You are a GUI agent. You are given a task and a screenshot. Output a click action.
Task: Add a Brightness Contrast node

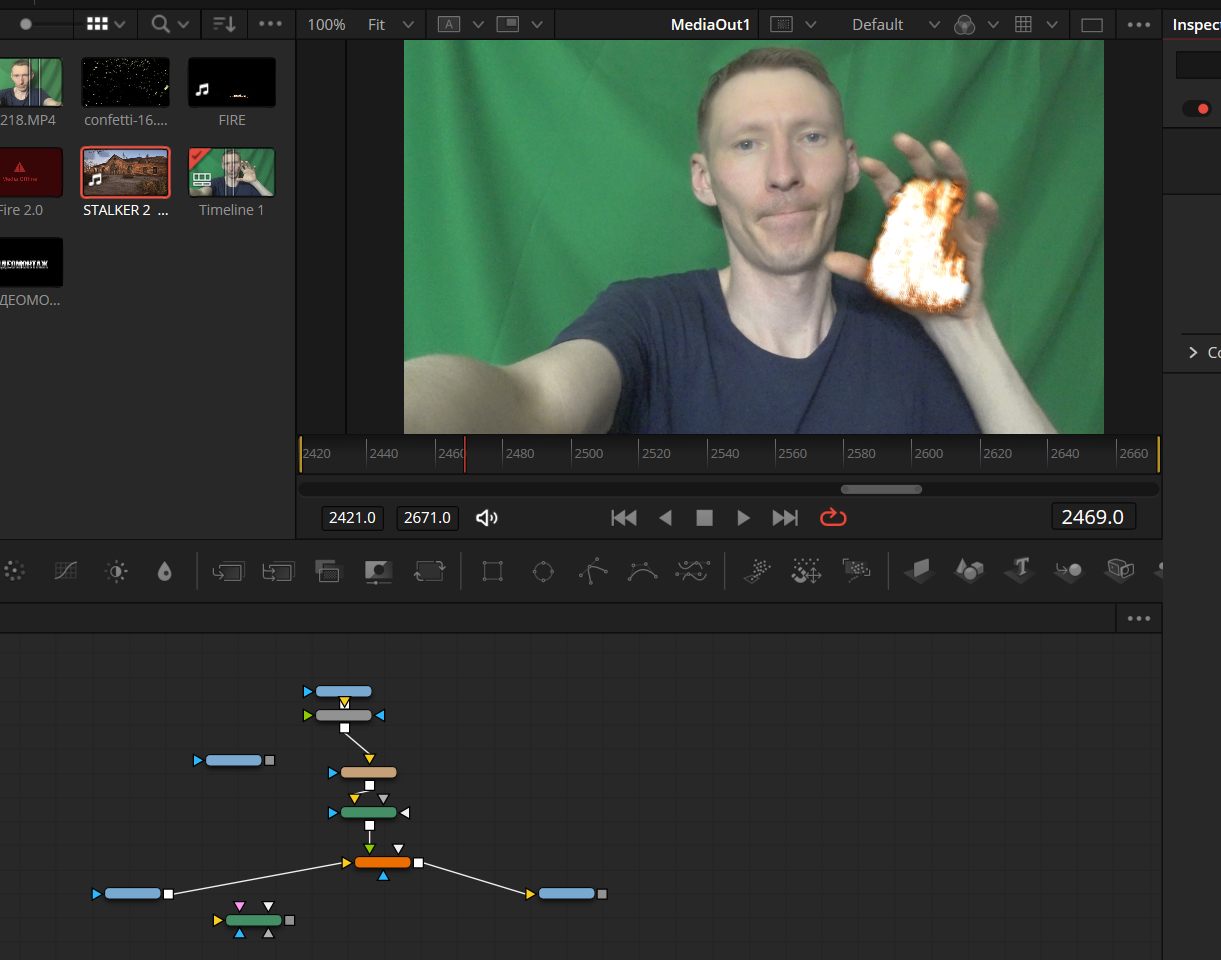[117, 571]
